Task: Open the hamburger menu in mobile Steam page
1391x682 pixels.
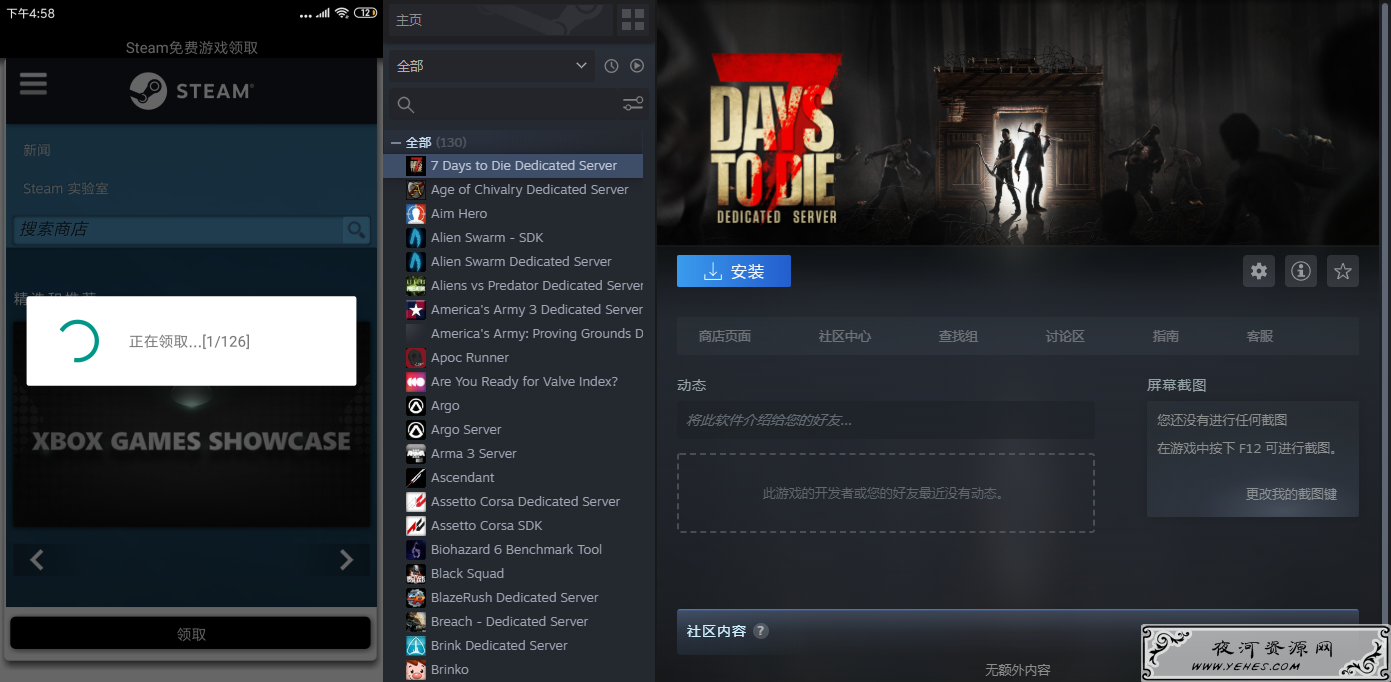Action: pyautogui.click(x=33, y=83)
